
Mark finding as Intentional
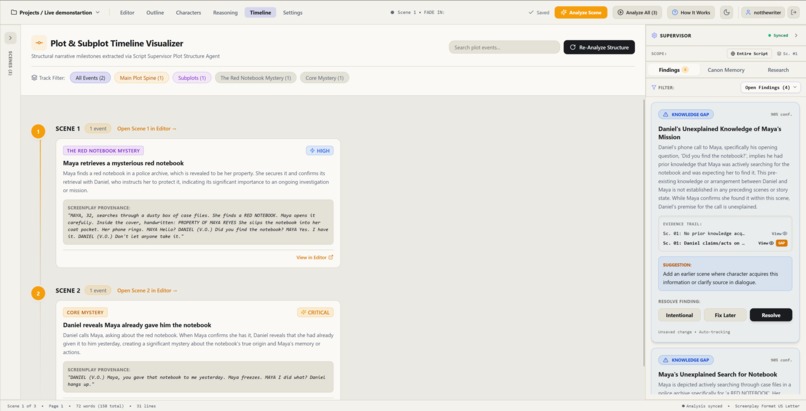point(679,315)
